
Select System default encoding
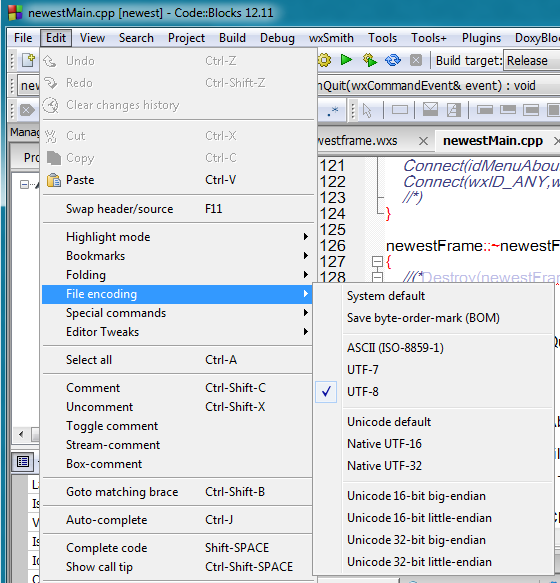tap(433, 296)
